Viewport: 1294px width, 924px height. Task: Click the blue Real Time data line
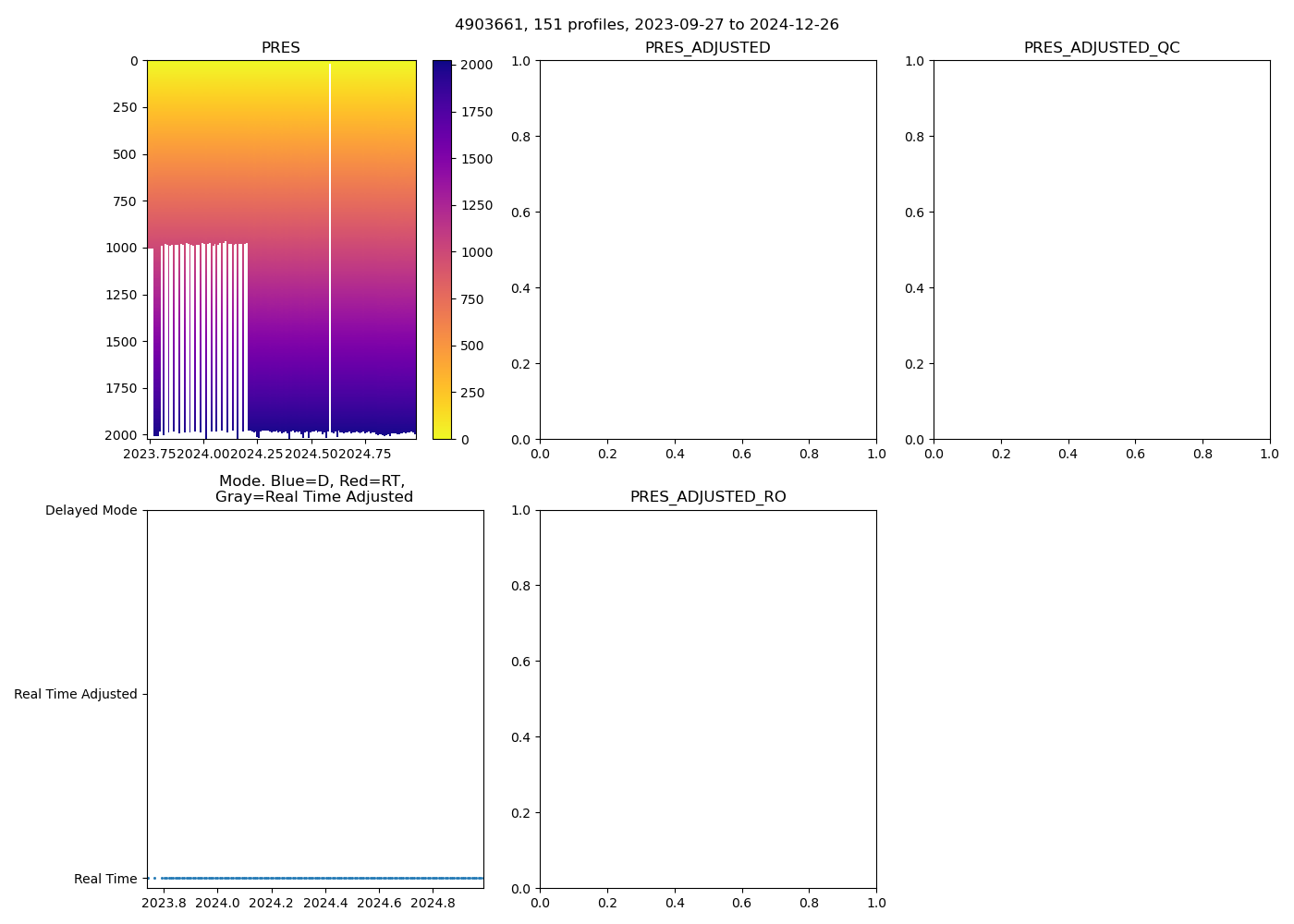tap(323, 878)
